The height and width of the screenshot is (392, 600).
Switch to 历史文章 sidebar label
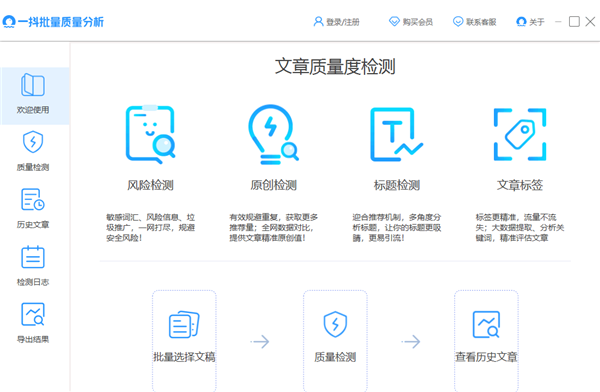point(33,225)
